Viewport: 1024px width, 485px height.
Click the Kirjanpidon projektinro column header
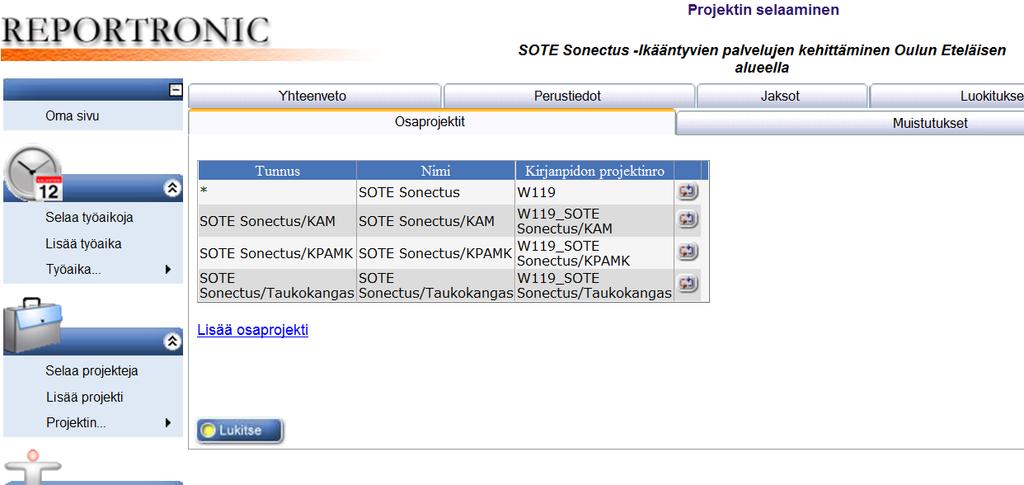coord(595,170)
